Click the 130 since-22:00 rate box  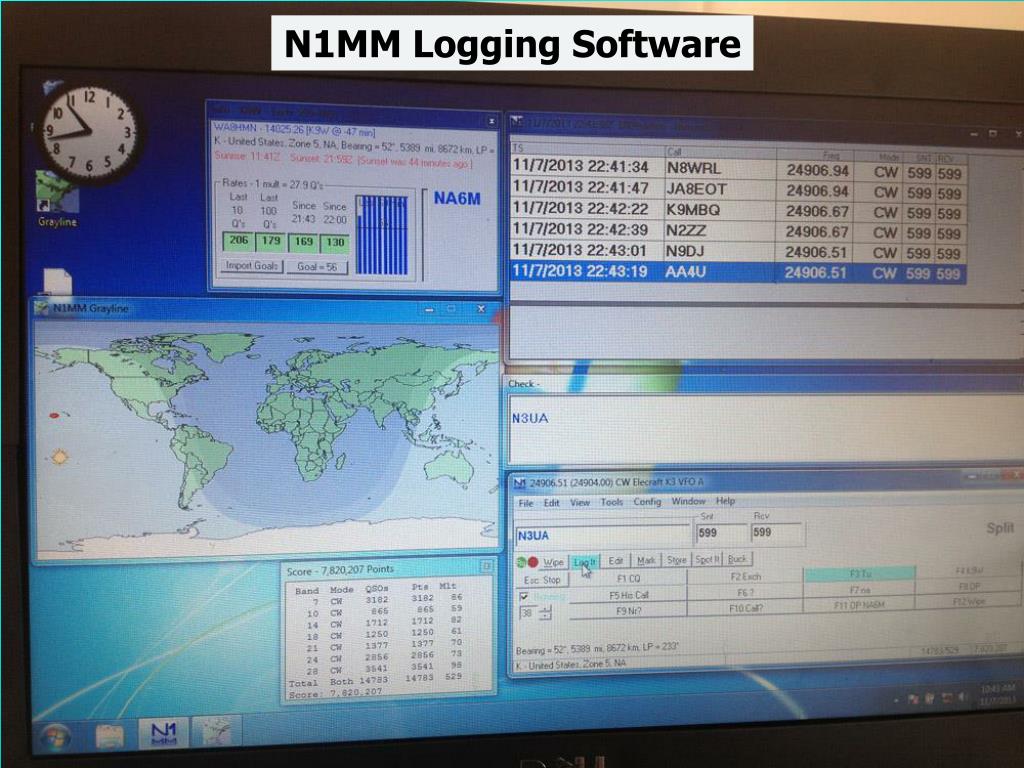click(x=335, y=243)
